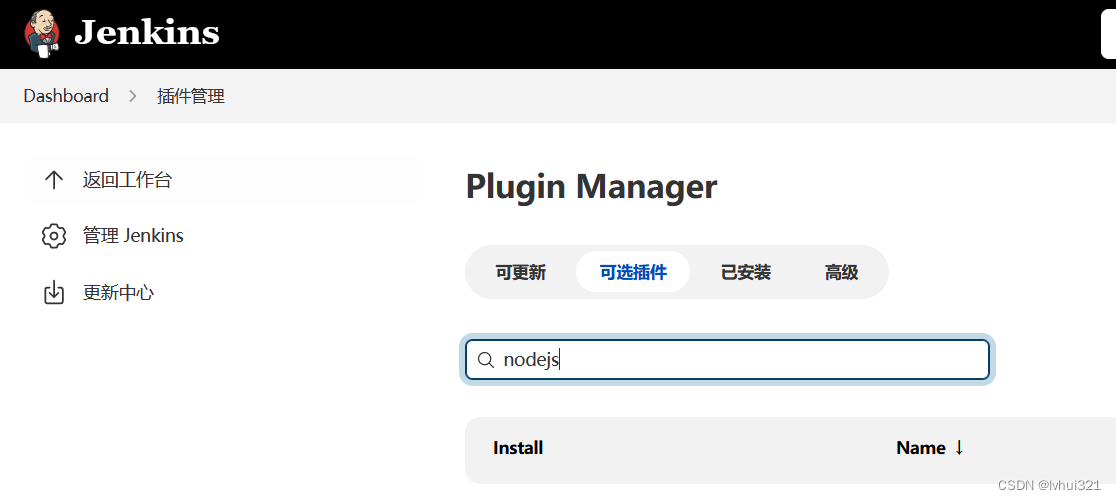
Task: Click the magnifier icon in the plugin search box
Action: 486,360
